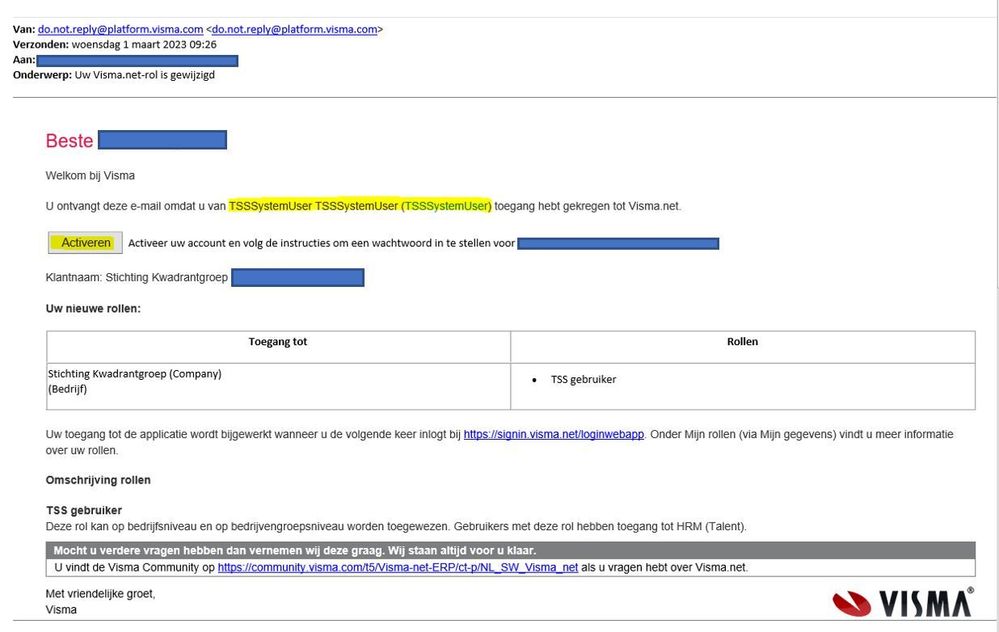Click the 'Aan:' recipient label

[24, 60]
